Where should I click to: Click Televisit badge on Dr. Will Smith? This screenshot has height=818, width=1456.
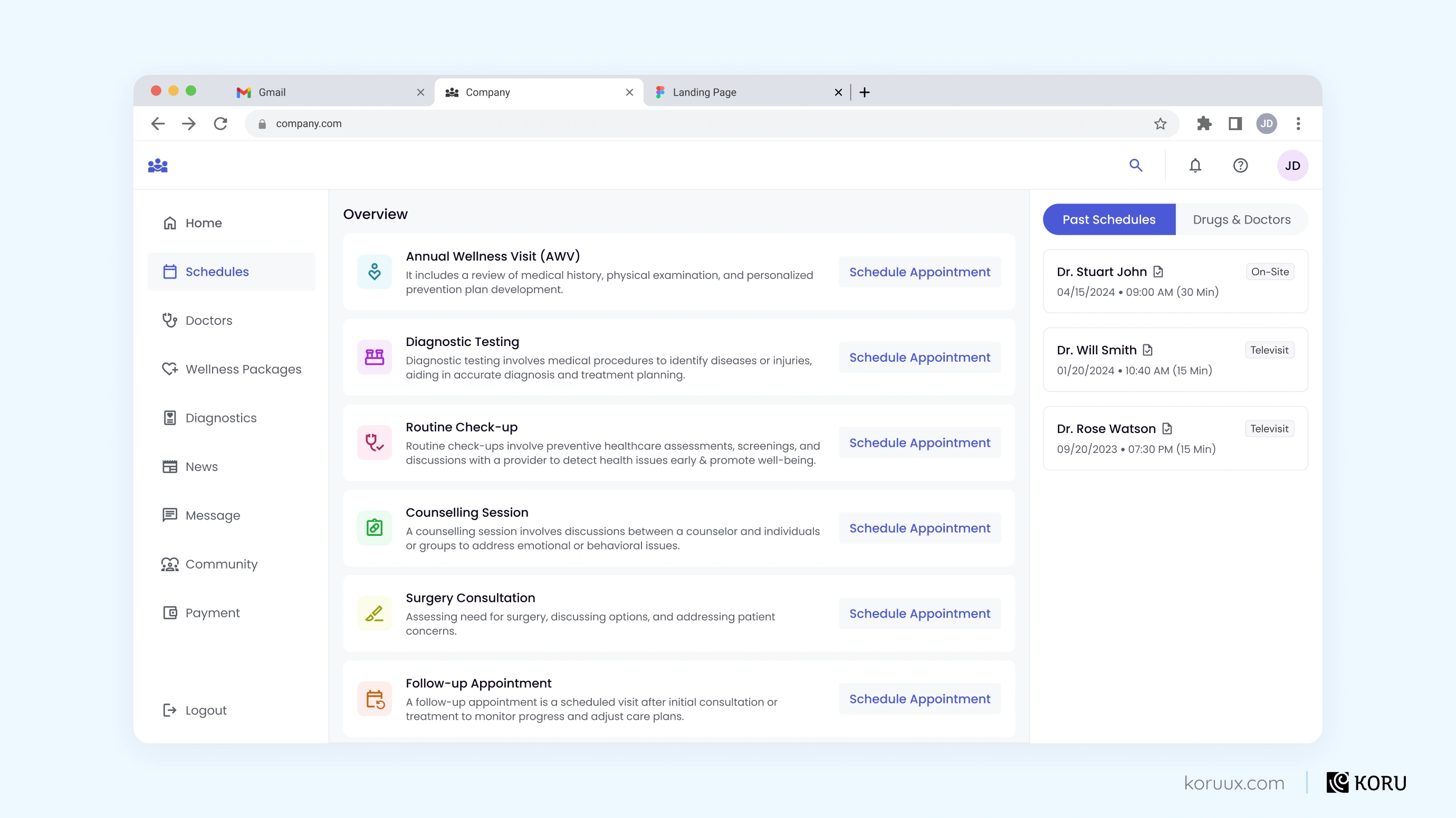pyautogui.click(x=1269, y=350)
